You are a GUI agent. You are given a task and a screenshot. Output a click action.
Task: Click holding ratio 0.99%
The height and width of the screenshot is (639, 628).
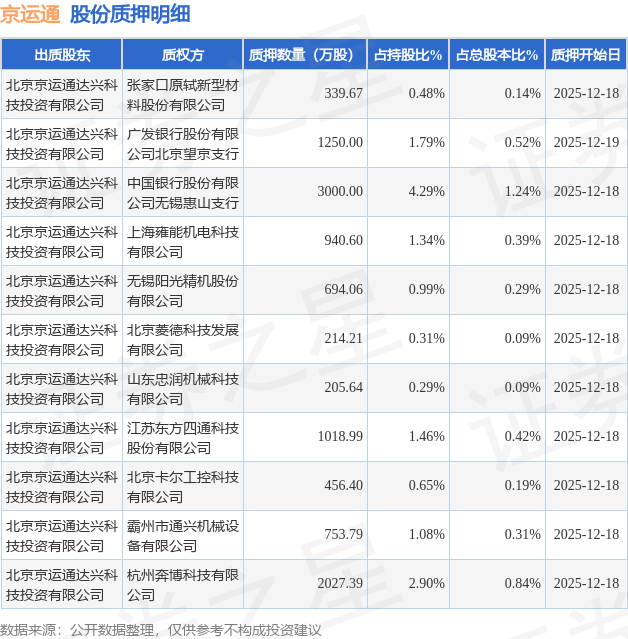point(426,289)
